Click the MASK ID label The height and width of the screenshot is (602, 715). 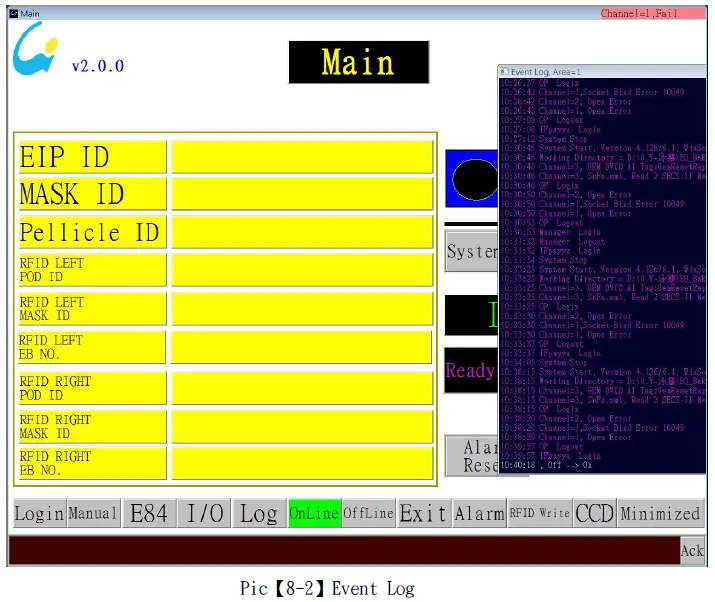click(x=93, y=194)
